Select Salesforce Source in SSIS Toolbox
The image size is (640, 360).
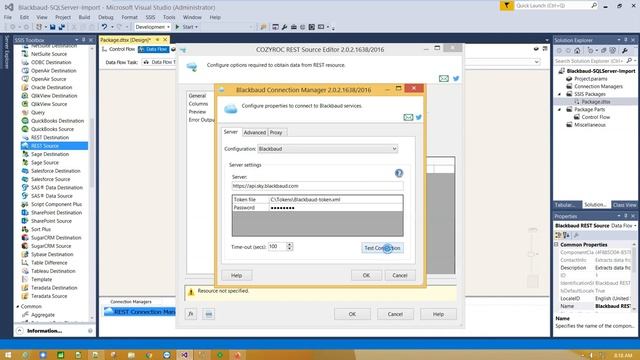(51, 179)
